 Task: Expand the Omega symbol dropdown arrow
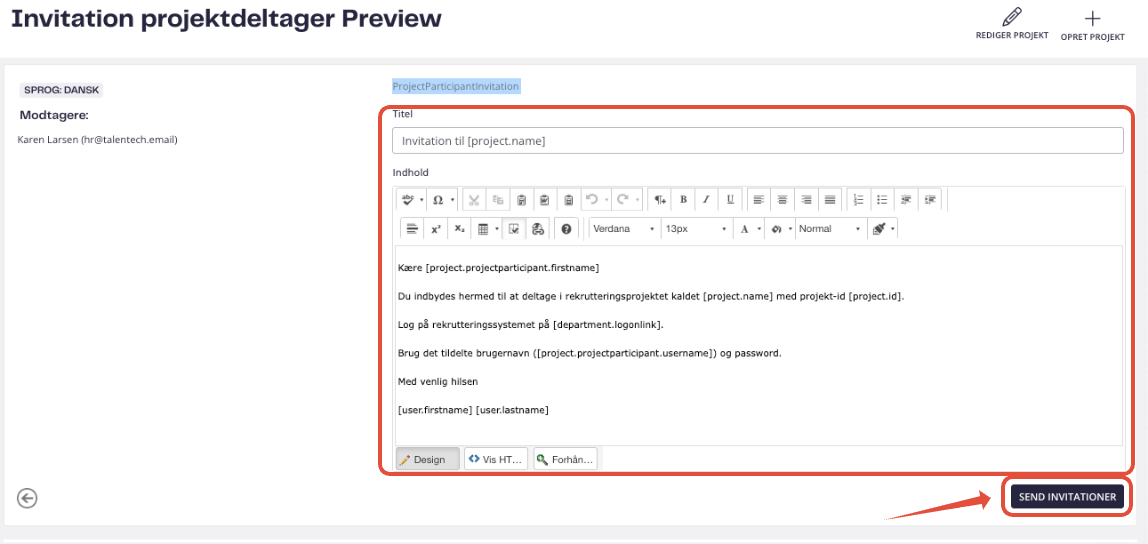(452, 199)
